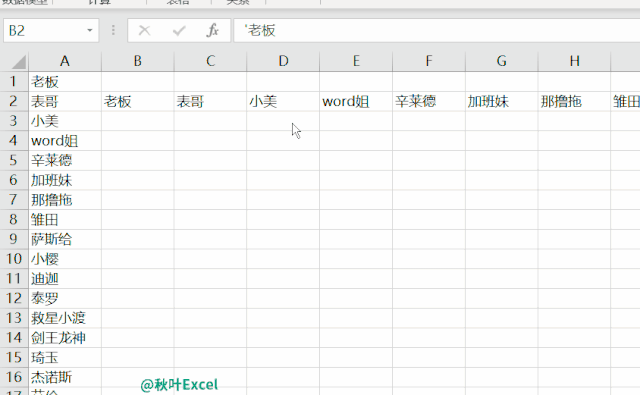Click cell A4 containing word姐

65,141
